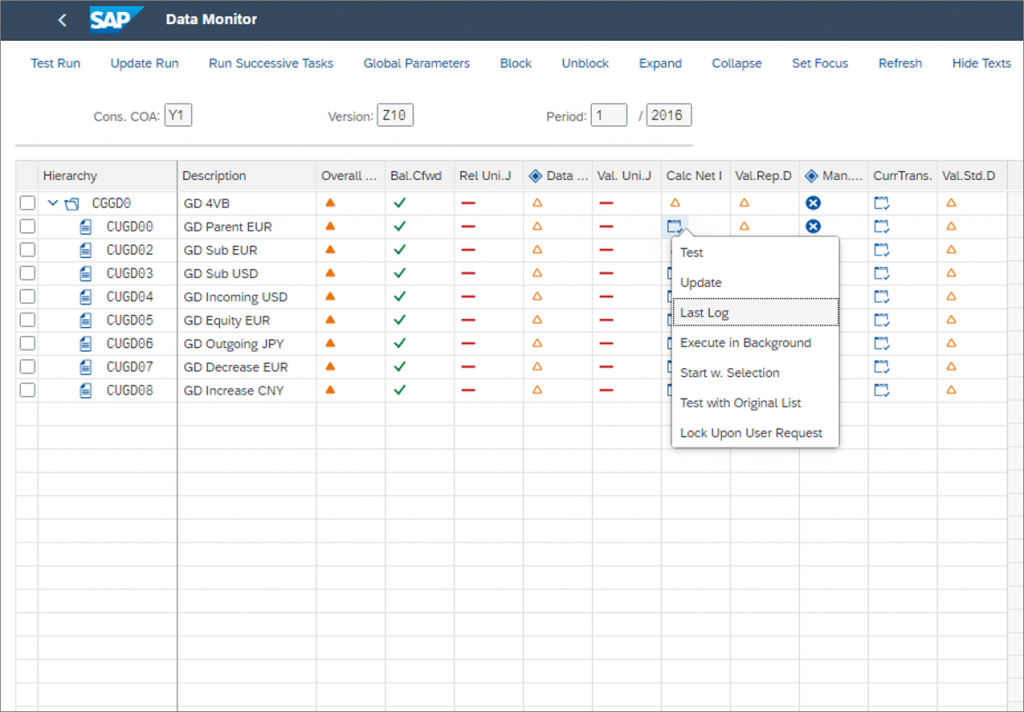The height and width of the screenshot is (712, 1024).
Task: Tick the checkbox for CUGD02 row
Action: (x=27, y=250)
